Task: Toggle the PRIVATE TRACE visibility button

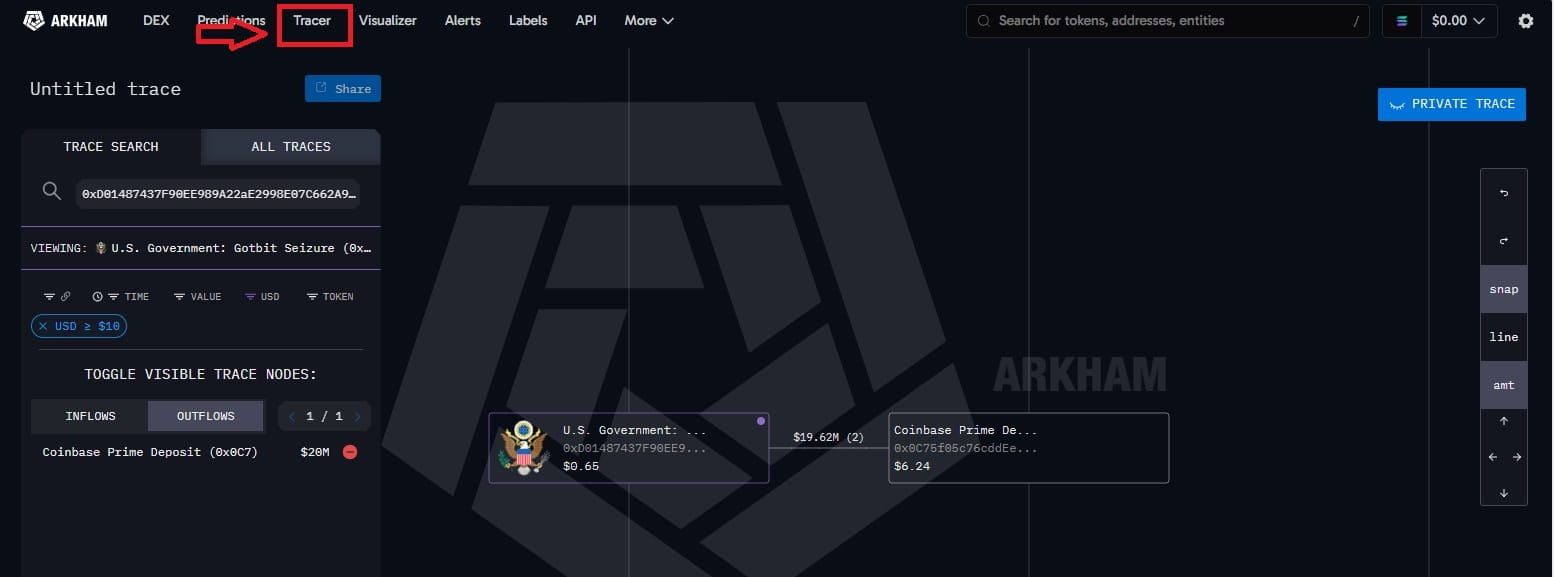Action: (1451, 104)
